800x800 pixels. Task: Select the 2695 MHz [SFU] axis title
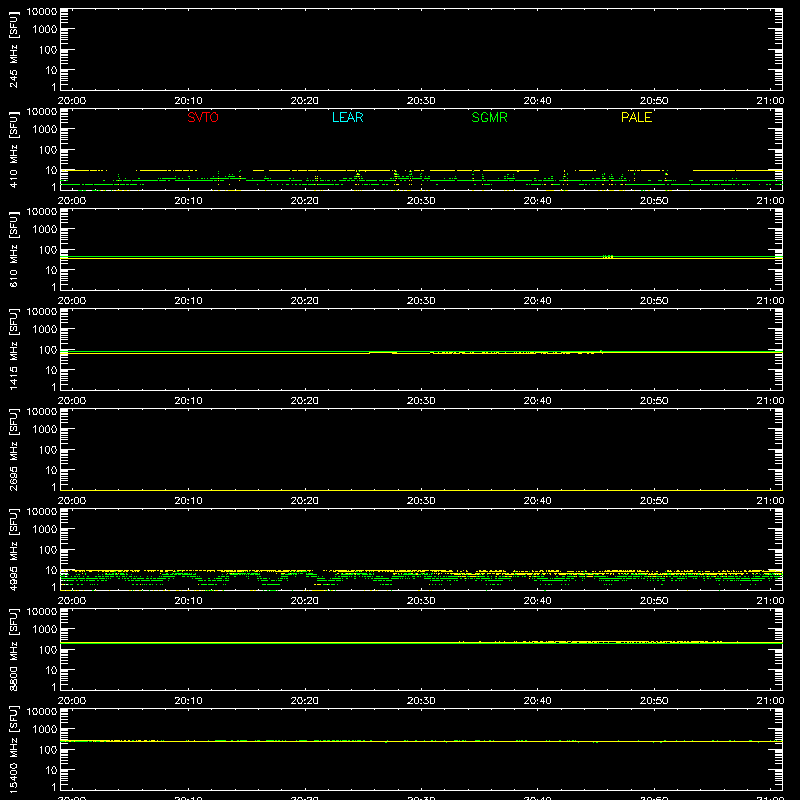click(13, 449)
